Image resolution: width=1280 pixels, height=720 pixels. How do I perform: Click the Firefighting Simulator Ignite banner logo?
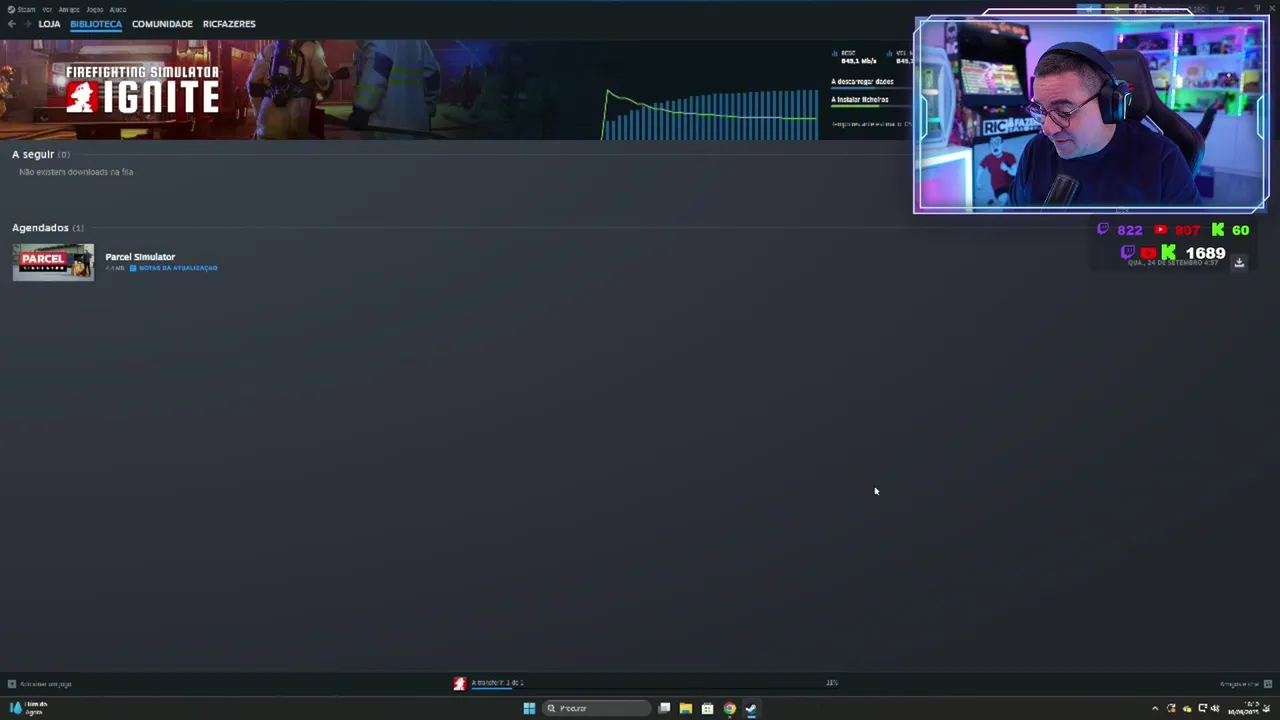point(143,89)
